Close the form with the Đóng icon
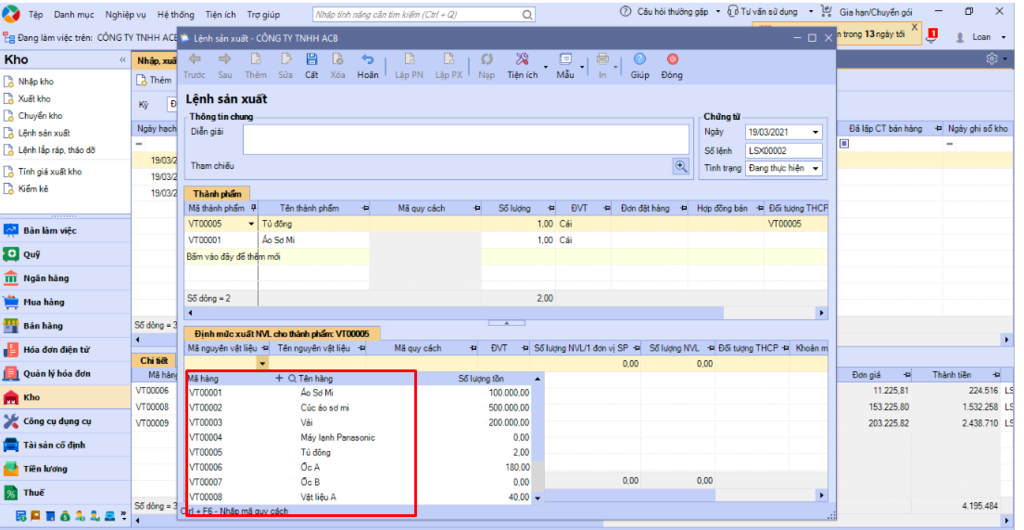1024x530 pixels. pos(671,59)
